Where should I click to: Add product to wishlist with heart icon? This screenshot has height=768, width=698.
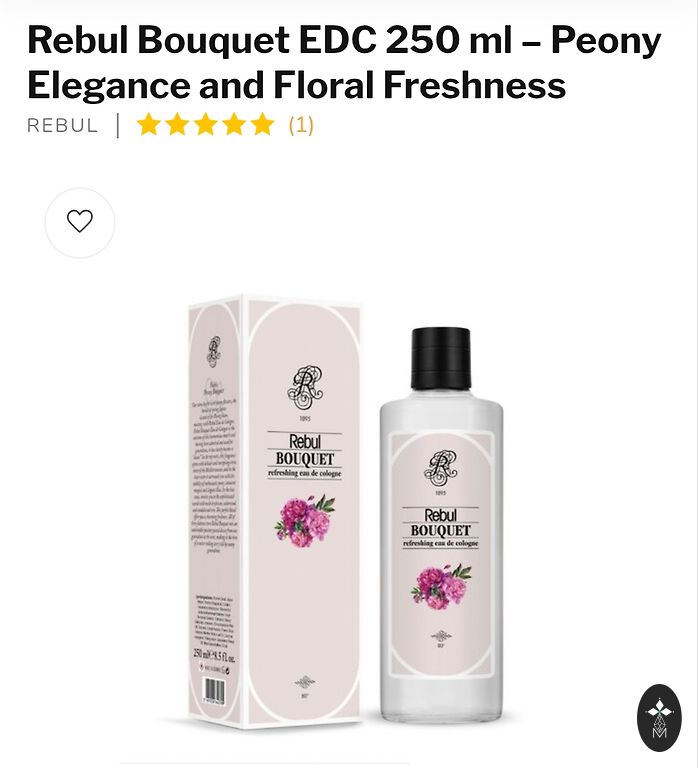point(80,222)
